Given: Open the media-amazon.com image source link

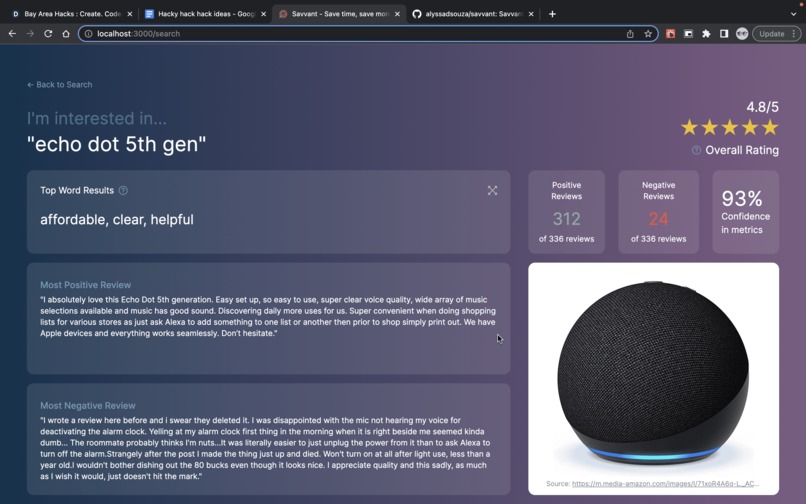Looking at the screenshot, I should click(x=665, y=483).
